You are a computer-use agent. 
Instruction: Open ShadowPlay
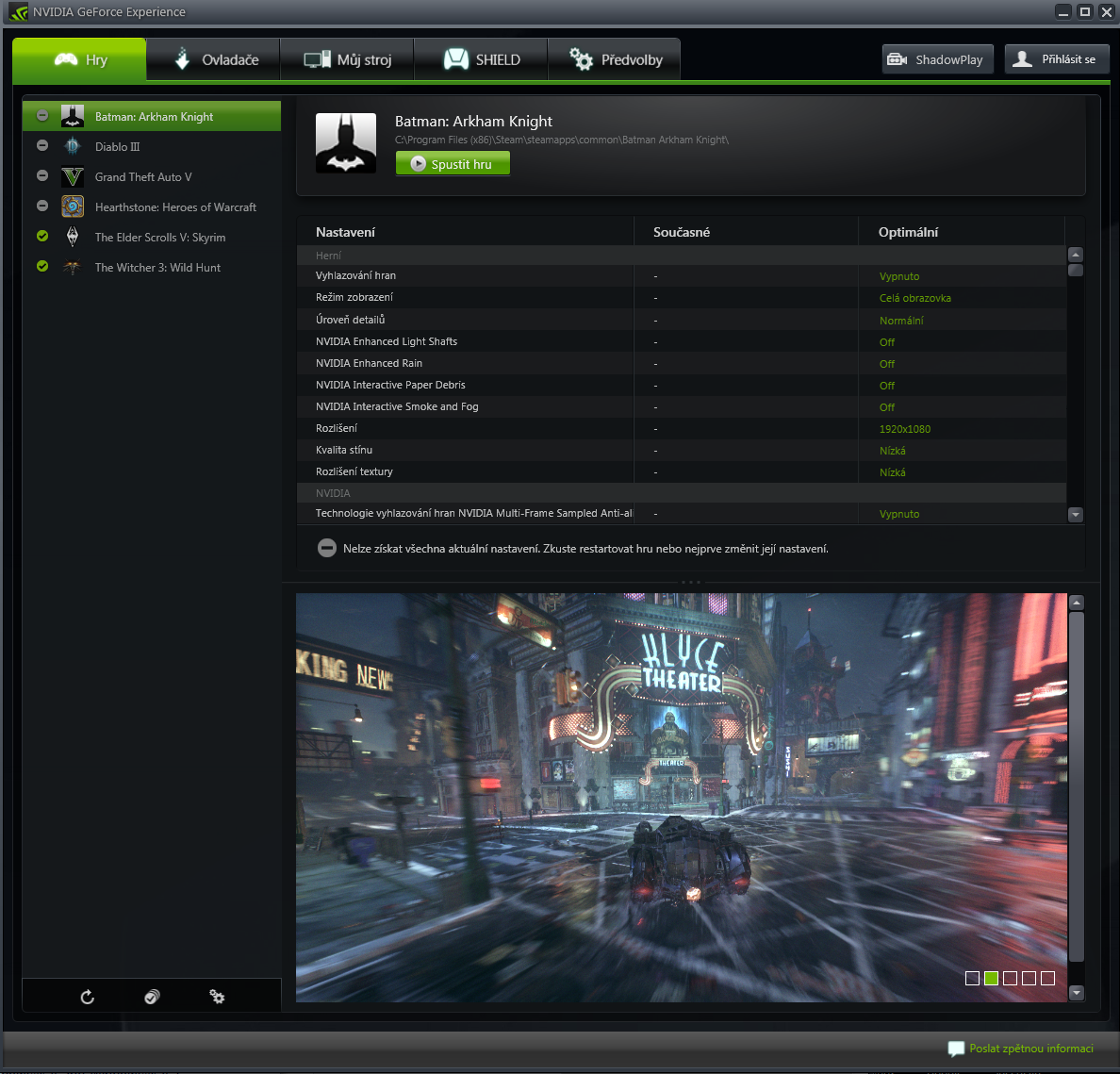coord(937,59)
